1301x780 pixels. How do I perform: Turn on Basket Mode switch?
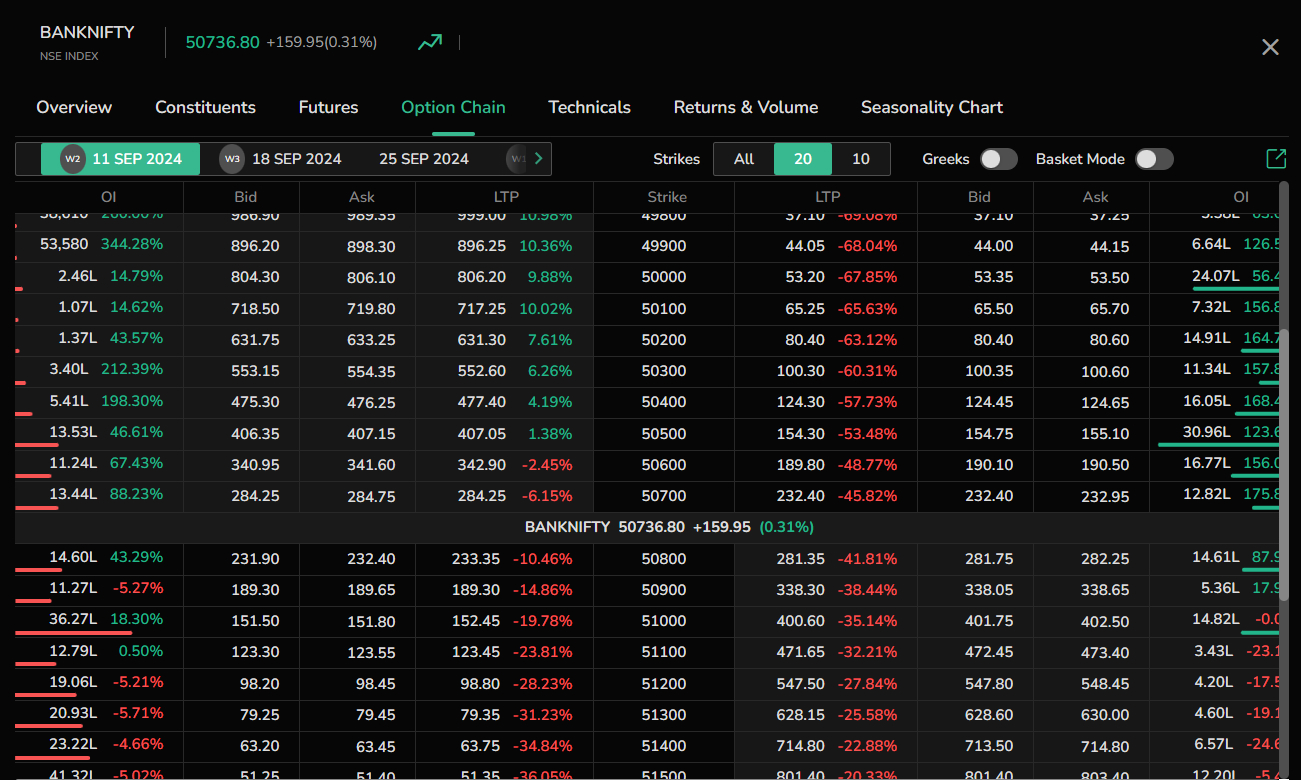tap(1154, 159)
